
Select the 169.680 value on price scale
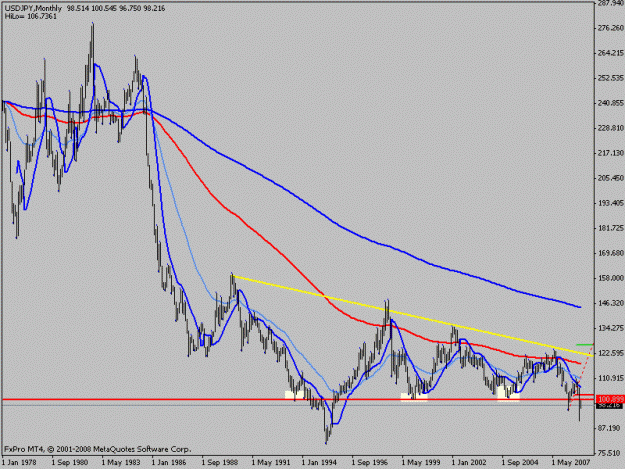pyautogui.click(x=611, y=253)
